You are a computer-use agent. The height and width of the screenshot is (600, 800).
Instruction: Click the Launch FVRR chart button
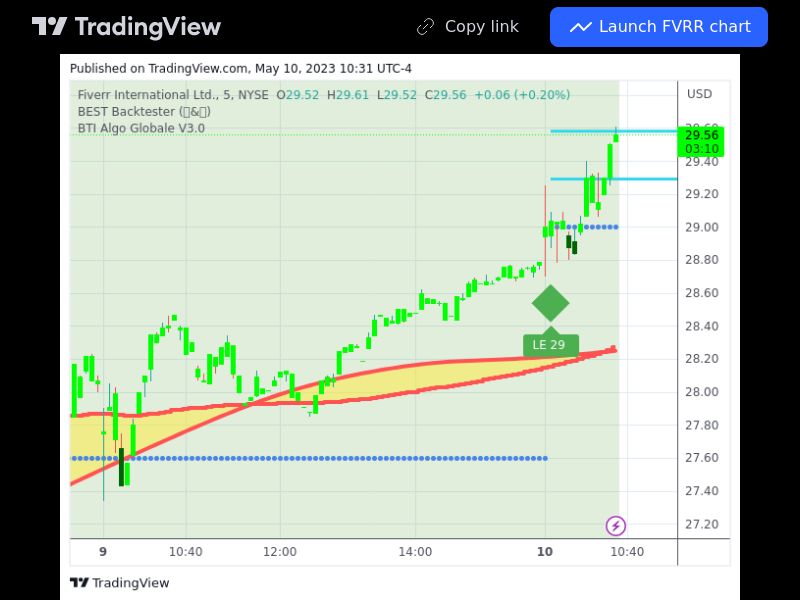659,27
